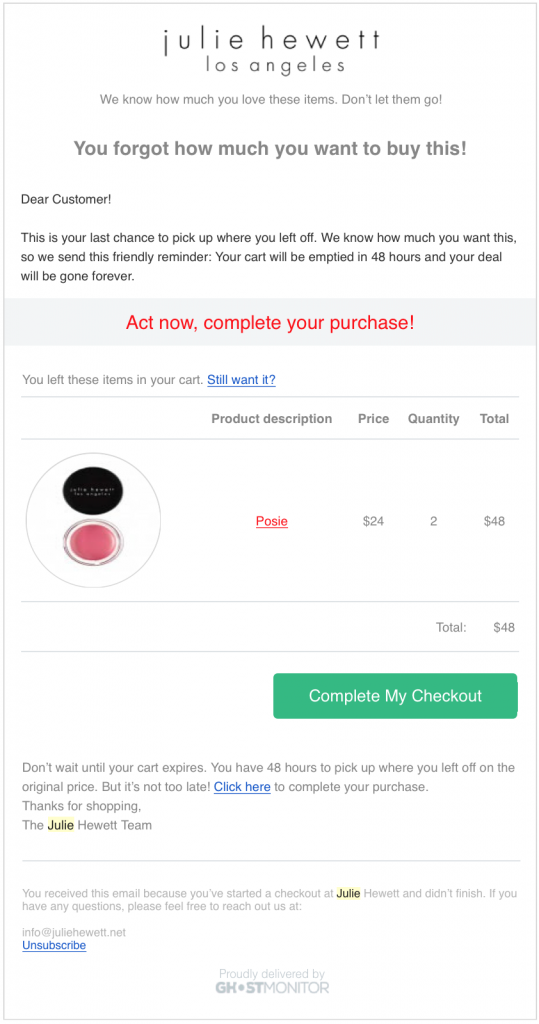Click the info@juliehewett.net email address
This screenshot has width=539, height=1024.
(x=74, y=933)
